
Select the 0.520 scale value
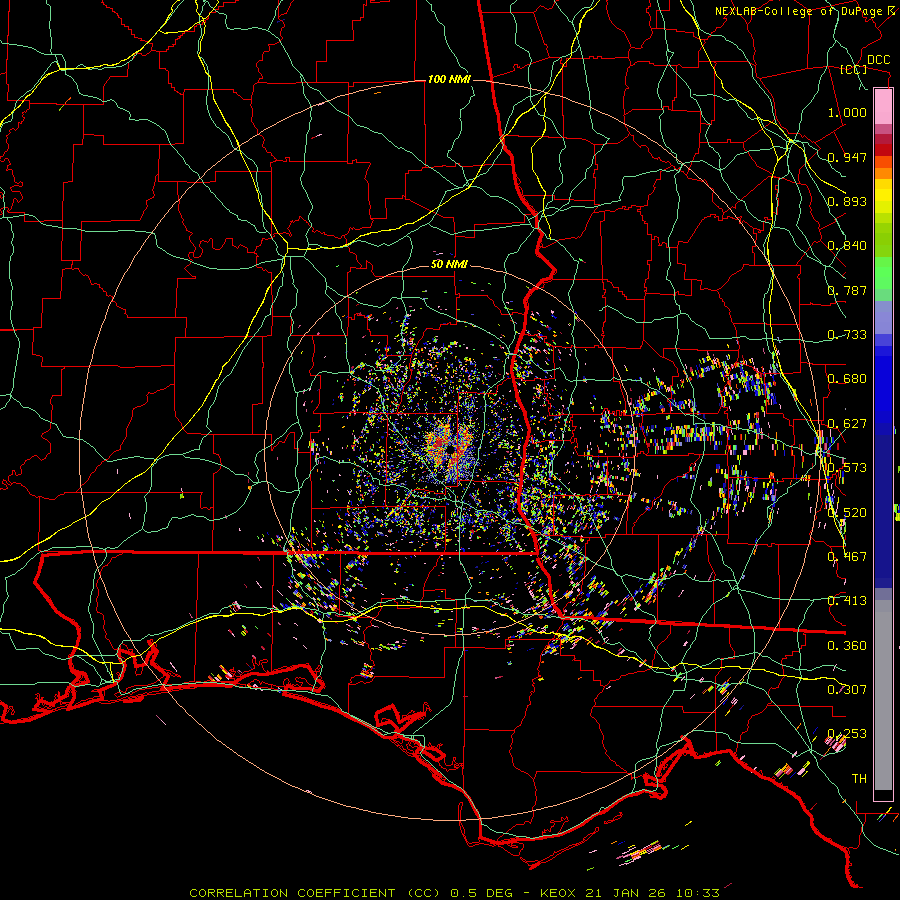(x=847, y=513)
